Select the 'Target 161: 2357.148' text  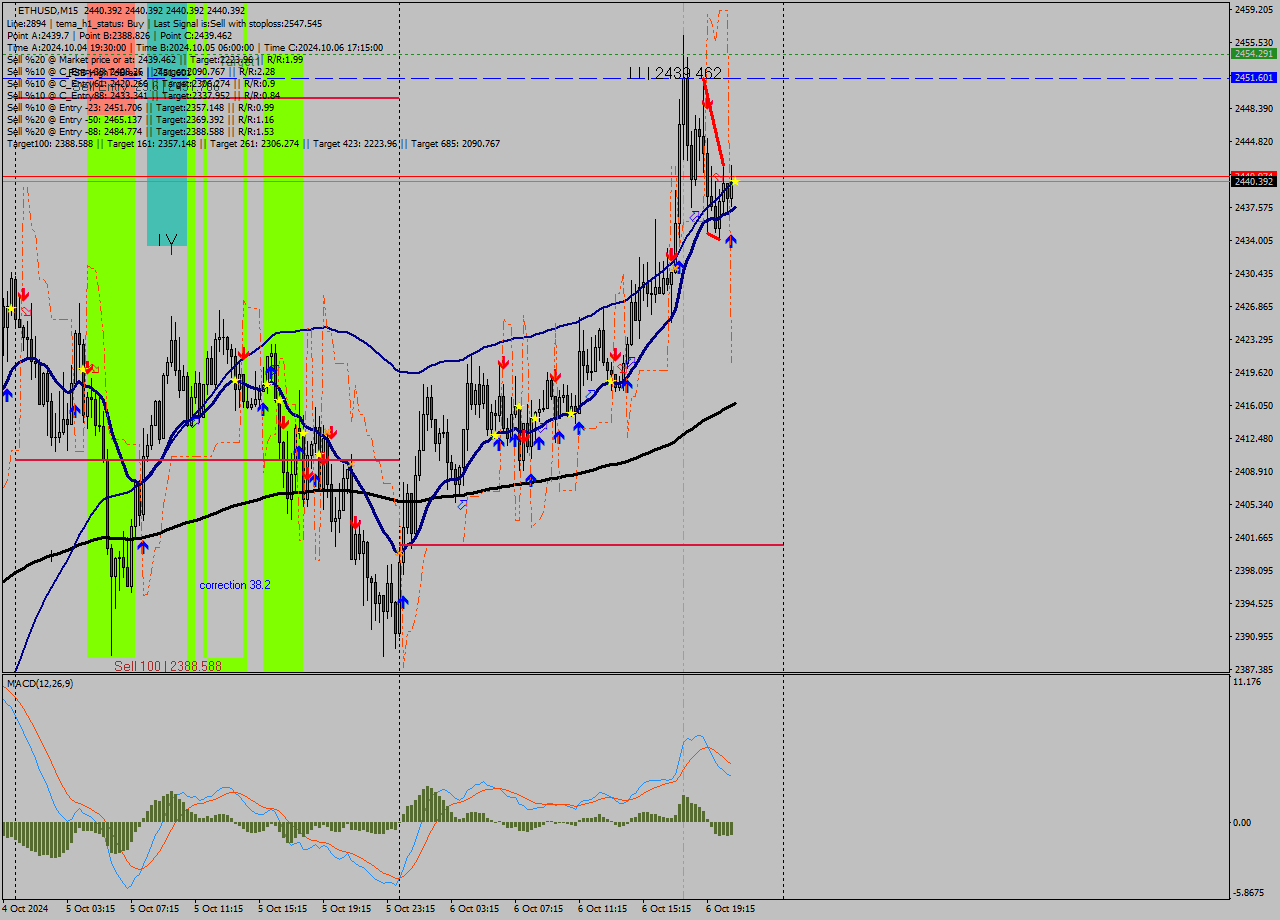point(151,143)
